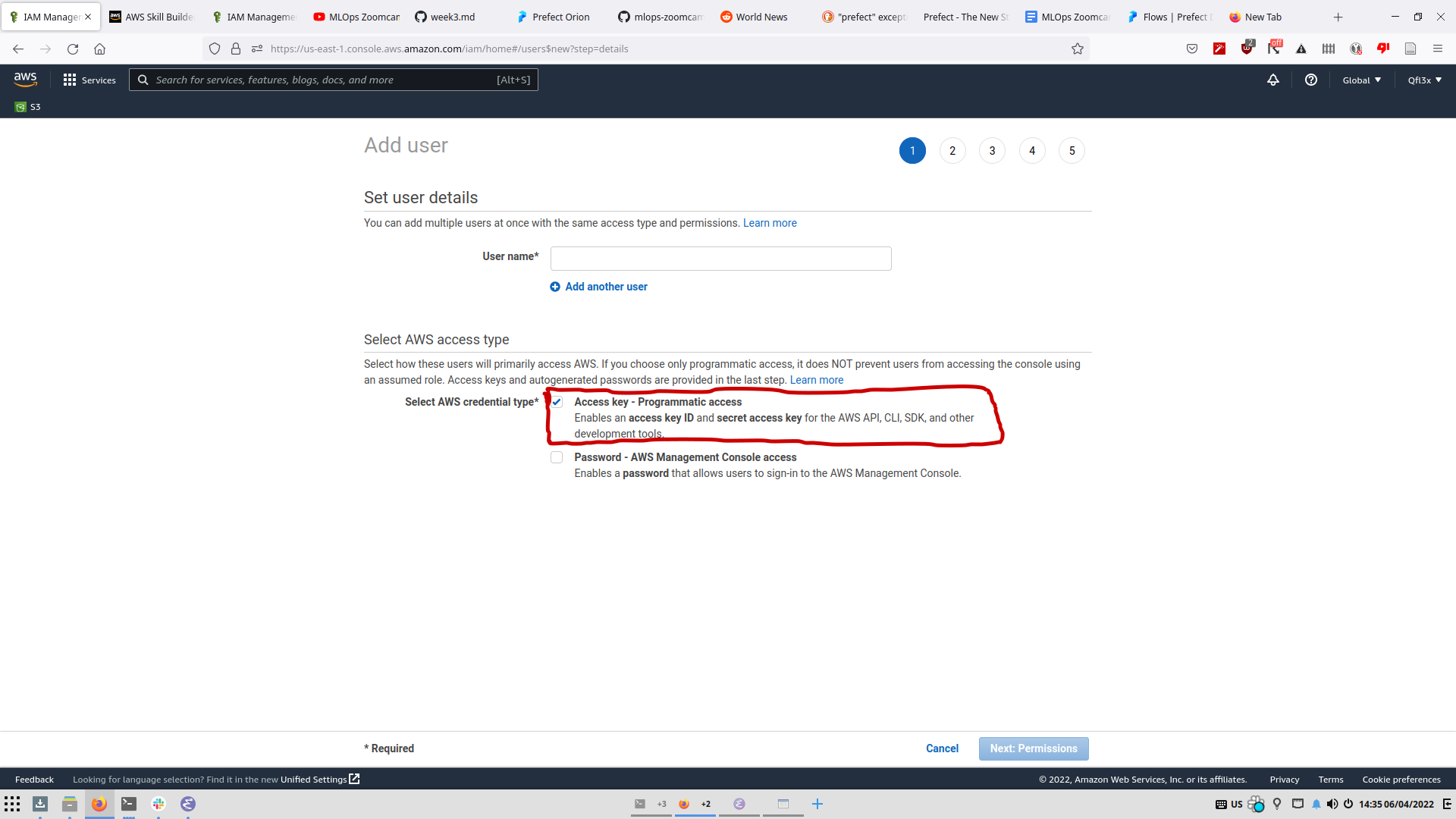Image resolution: width=1456 pixels, height=819 pixels.
Task: Bookmark this page with the star icon
Action: point(1078,49)
